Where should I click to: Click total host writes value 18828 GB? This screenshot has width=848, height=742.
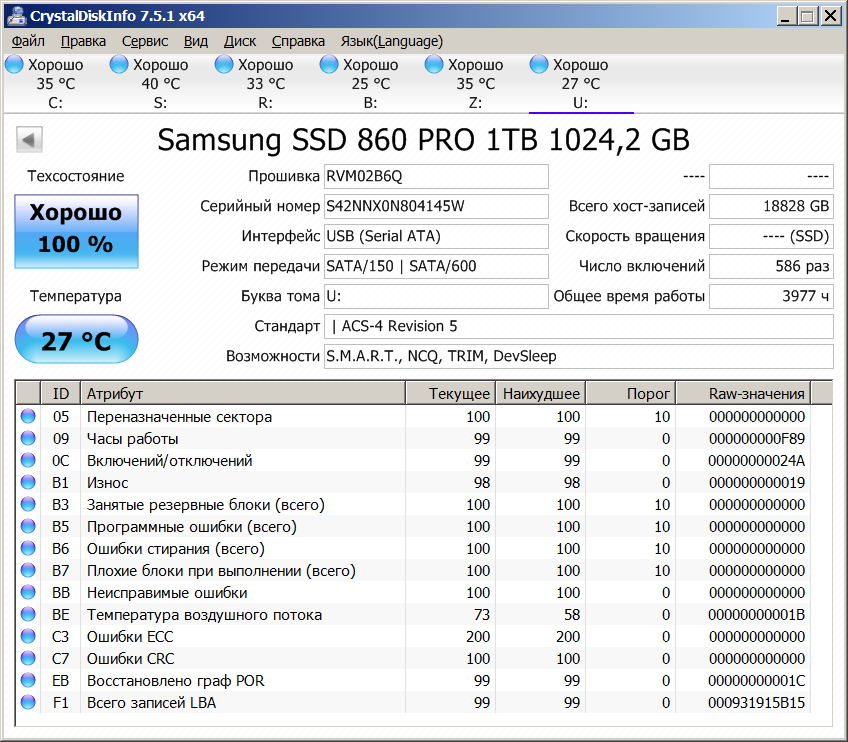(x=771, y=206)
